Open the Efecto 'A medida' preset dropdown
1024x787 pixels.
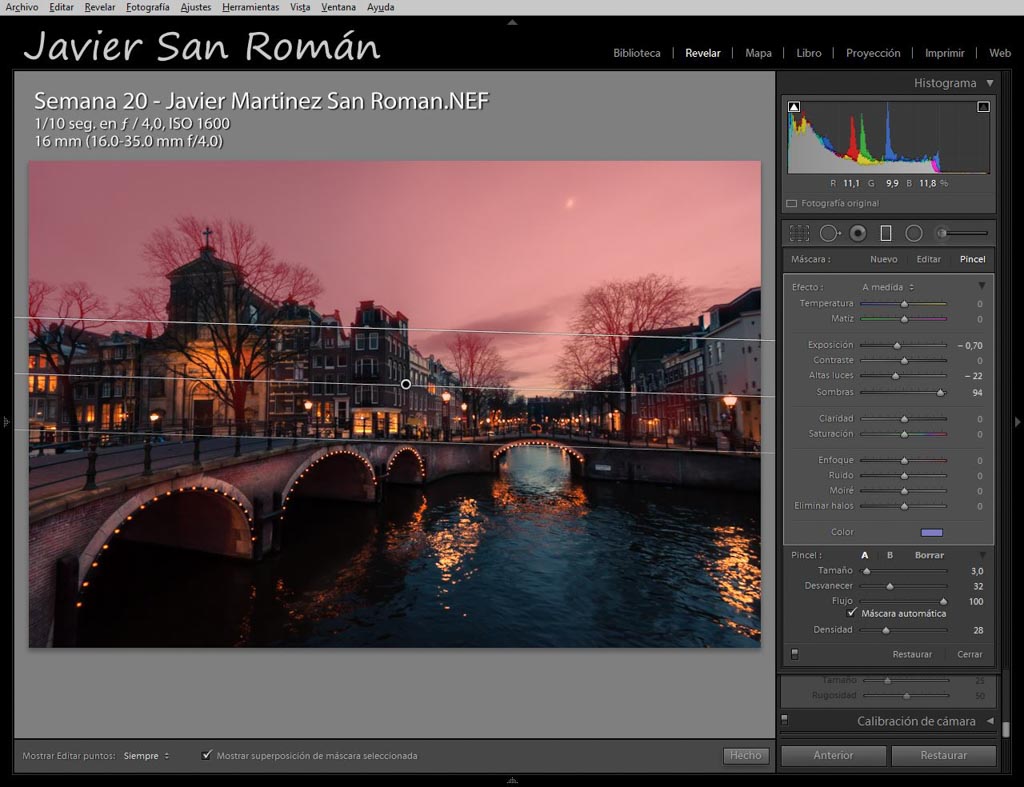click(887, 287)
